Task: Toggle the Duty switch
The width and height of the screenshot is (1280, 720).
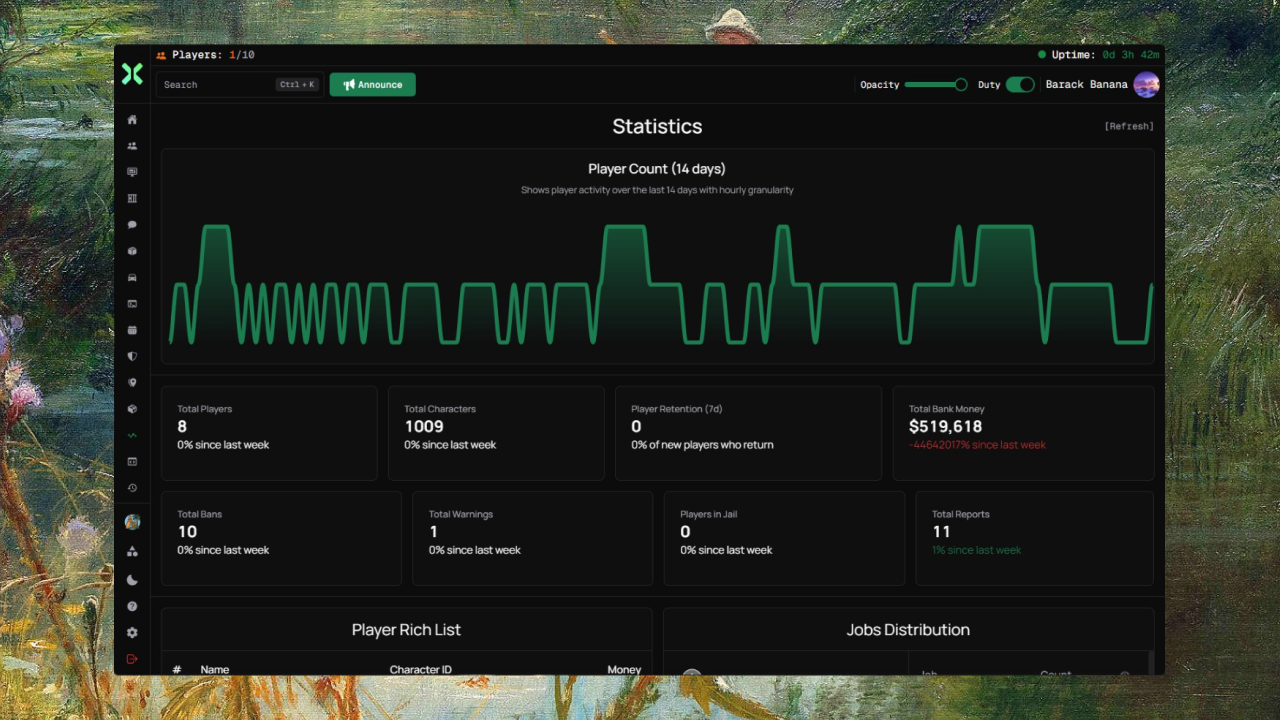Action: tap(1020, 85)
